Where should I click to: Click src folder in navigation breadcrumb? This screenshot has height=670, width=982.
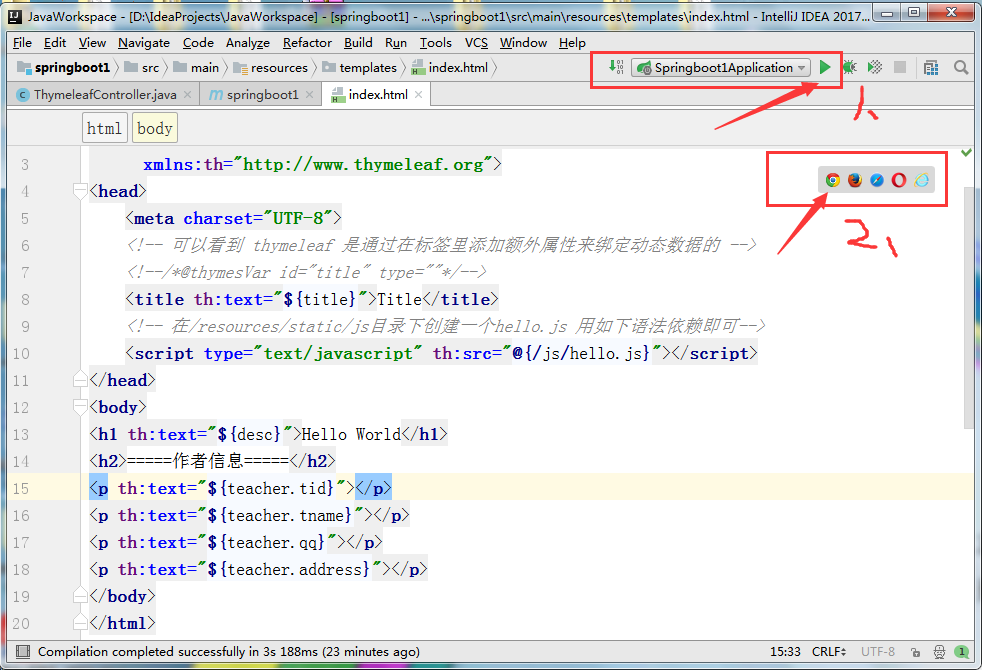pyautogui.click(x=142, y=68)
